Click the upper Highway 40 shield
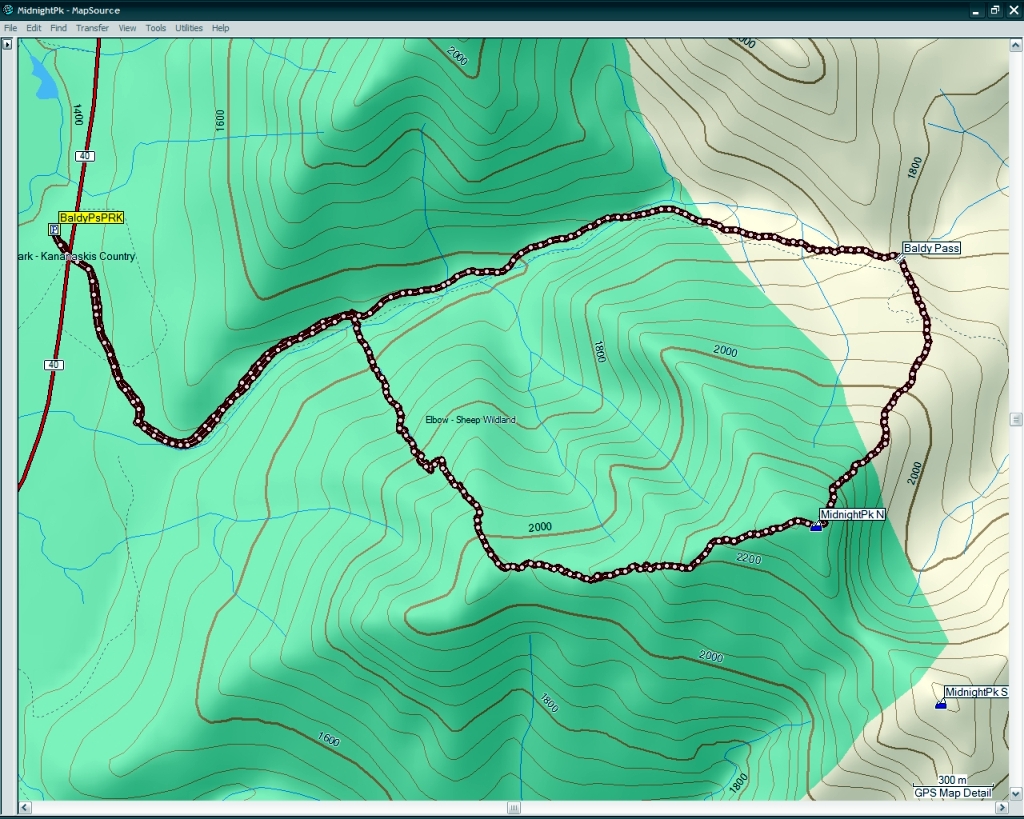Image resolution: width=1024 pixels, height=819 pixels. click(82, 155)
